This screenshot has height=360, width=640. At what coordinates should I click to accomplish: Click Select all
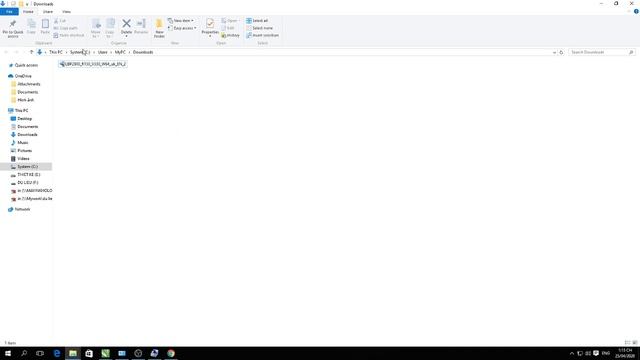click(x=257, y=21)
